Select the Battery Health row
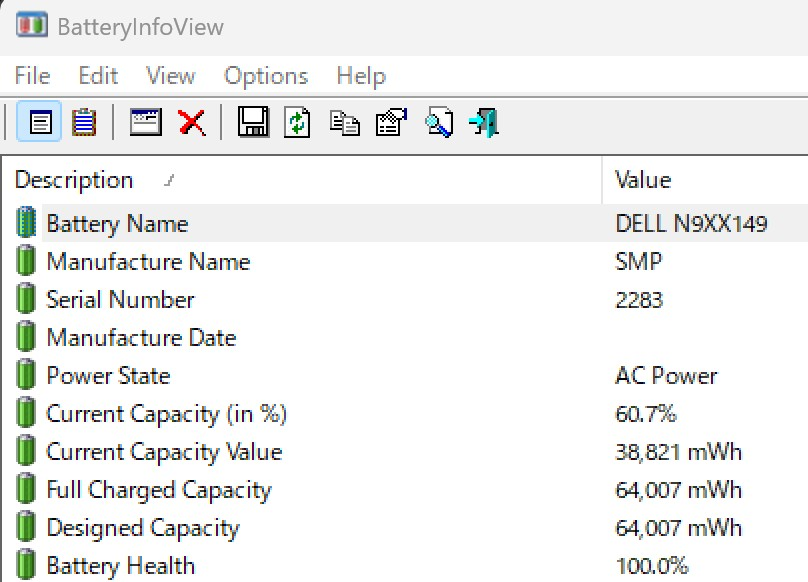The width and height of the screenshot is (808, 582). point(406,564)
